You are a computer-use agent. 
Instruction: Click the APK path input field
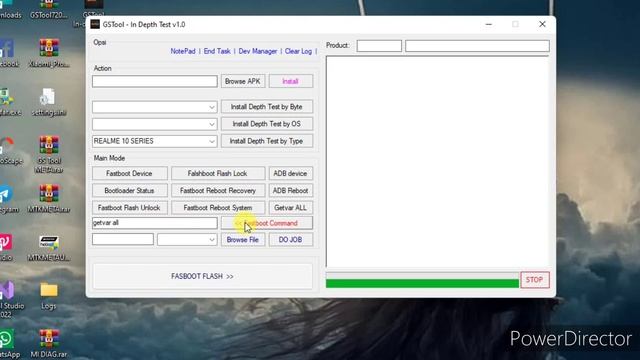pos(155,81)
